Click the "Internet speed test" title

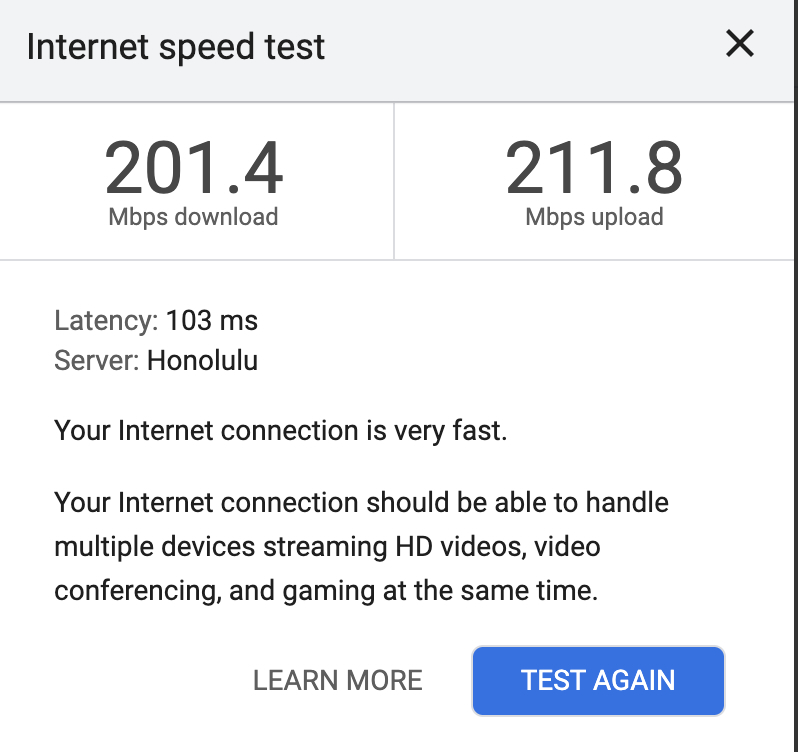pos(176,47)
